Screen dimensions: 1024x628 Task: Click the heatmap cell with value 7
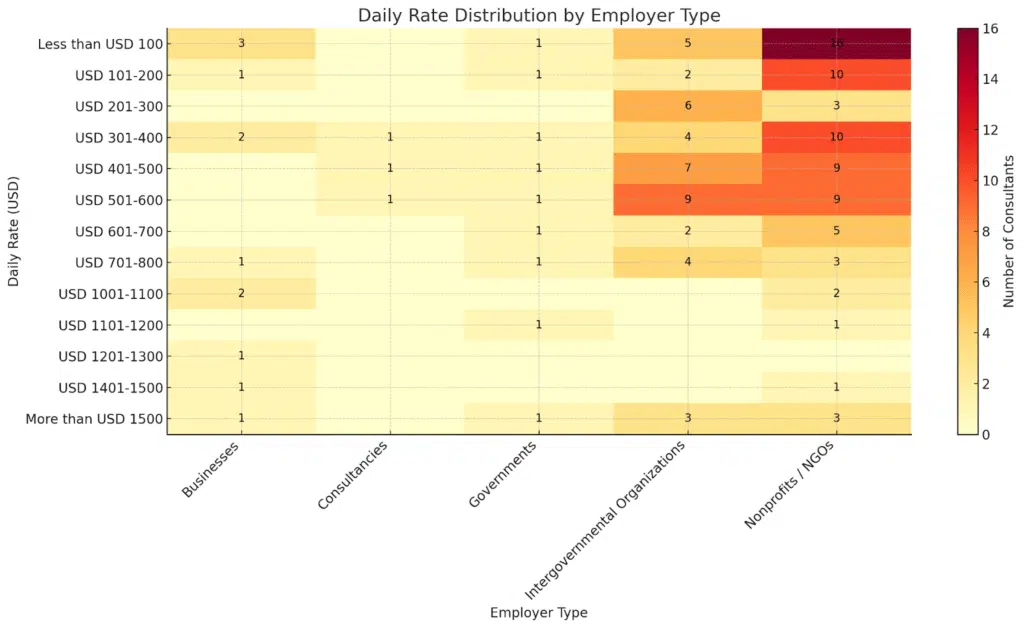688,168
